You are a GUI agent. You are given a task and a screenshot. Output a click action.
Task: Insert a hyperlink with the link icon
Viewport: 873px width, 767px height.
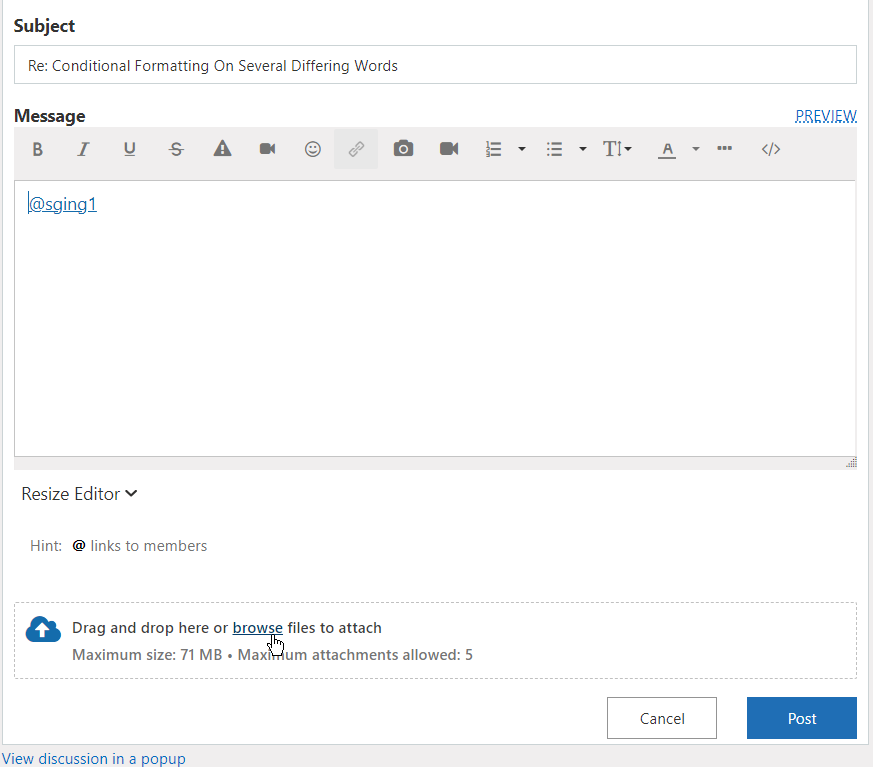356,149
